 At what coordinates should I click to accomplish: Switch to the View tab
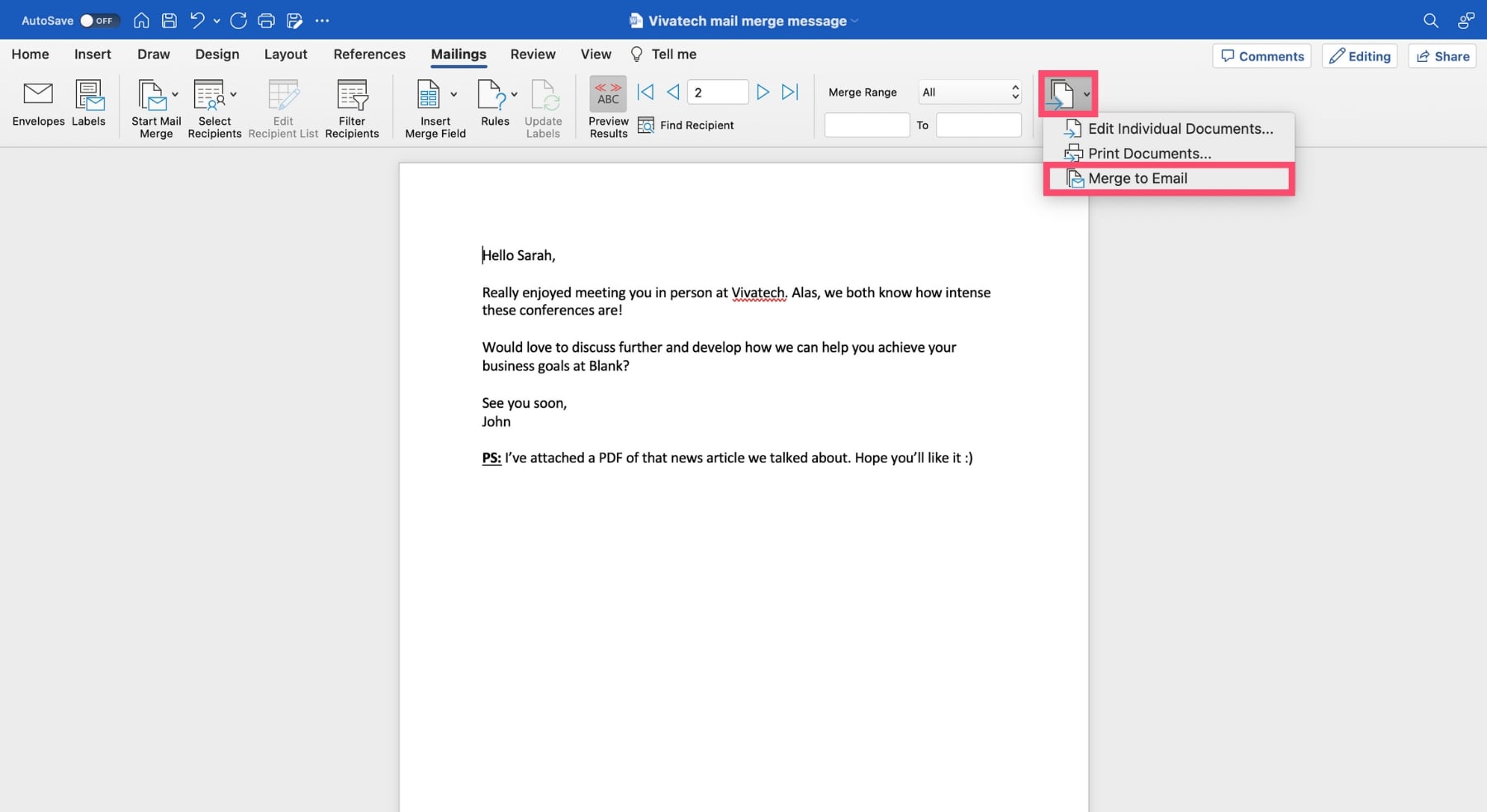(x=596, y=55)
